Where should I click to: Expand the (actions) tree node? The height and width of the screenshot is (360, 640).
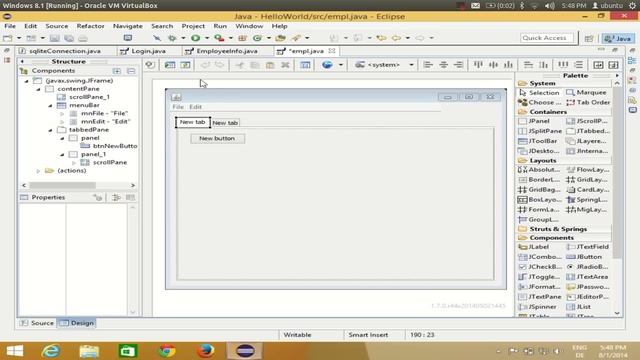point(38,171)
